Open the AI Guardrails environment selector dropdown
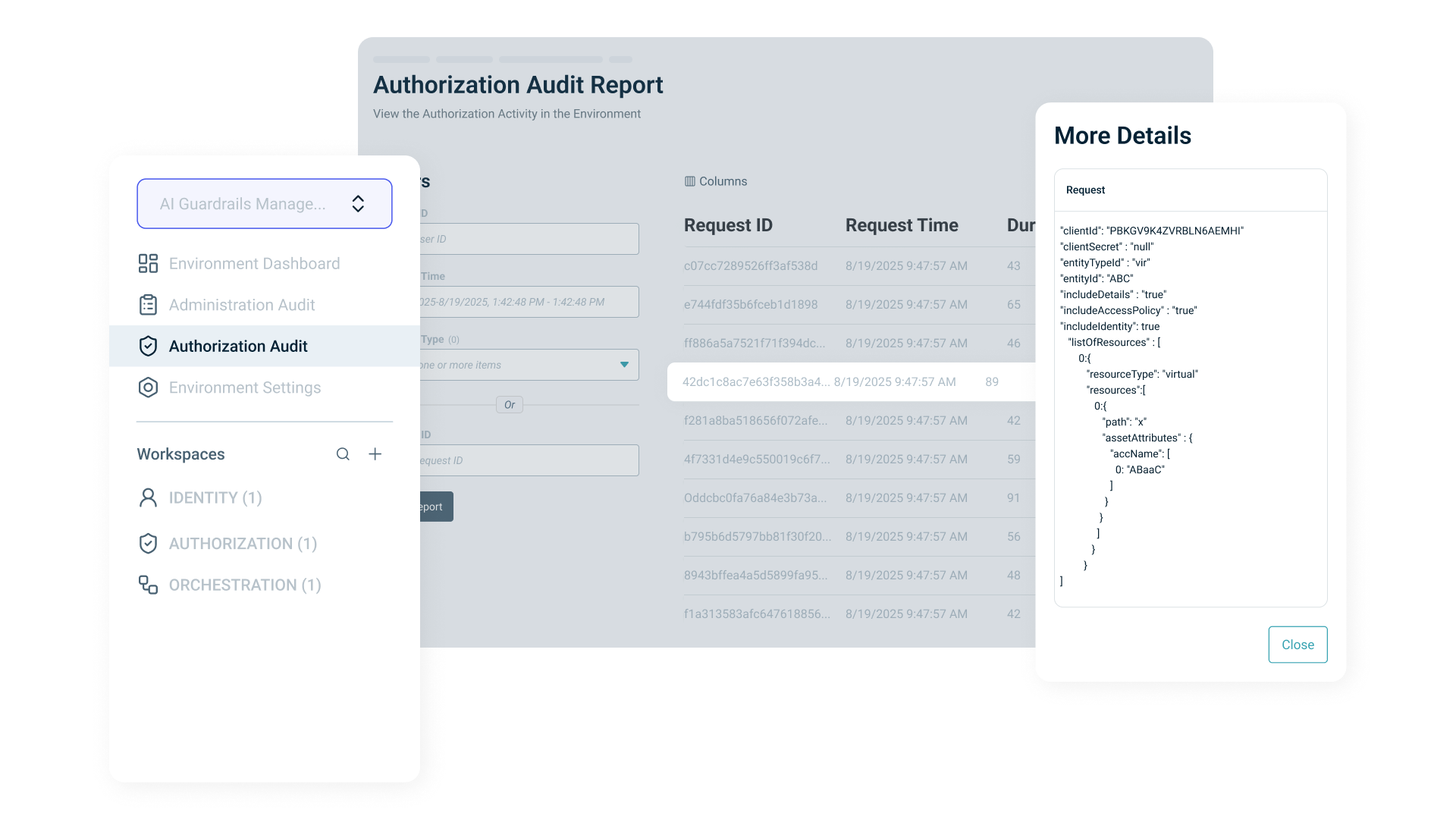1456x819 pixels. [264, 203]
